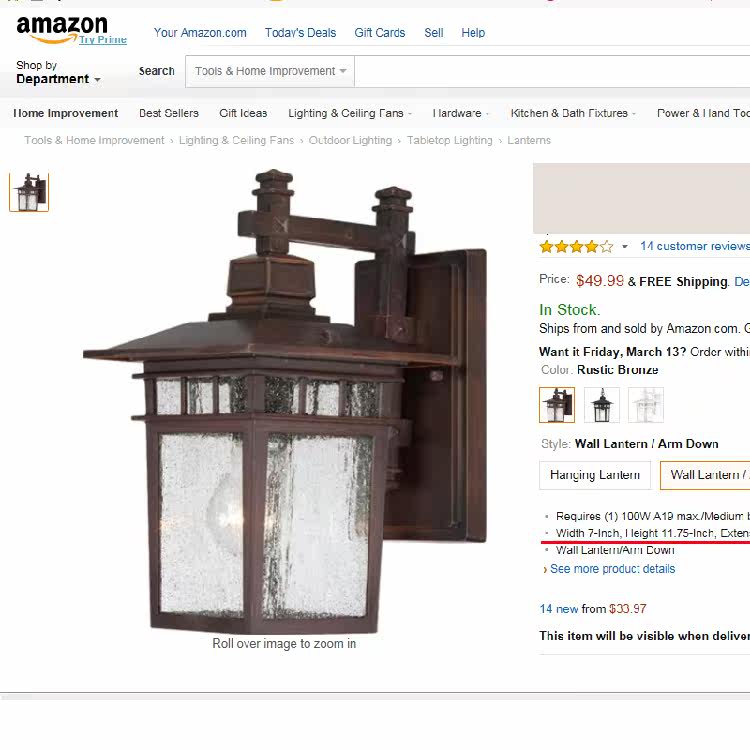The image size is (750, 750).
Task: Choose the Rustic Bronze color swatch
Action: [557, 405]
